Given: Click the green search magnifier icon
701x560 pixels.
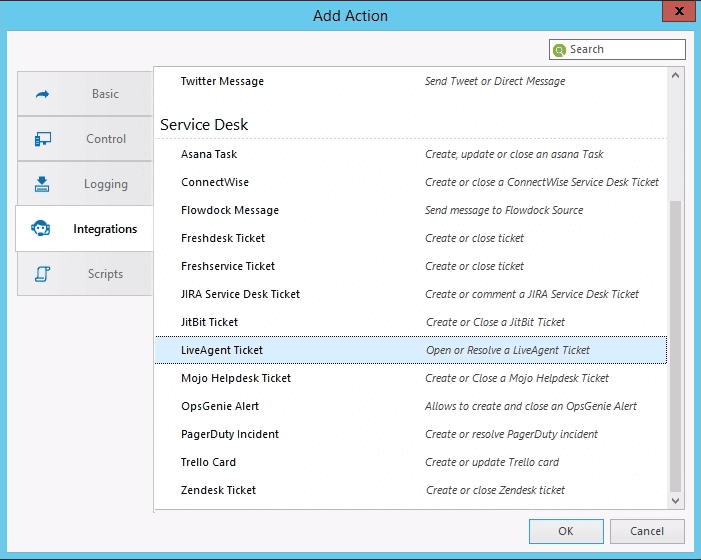Looking at the screenshot, I should (560, 50).
